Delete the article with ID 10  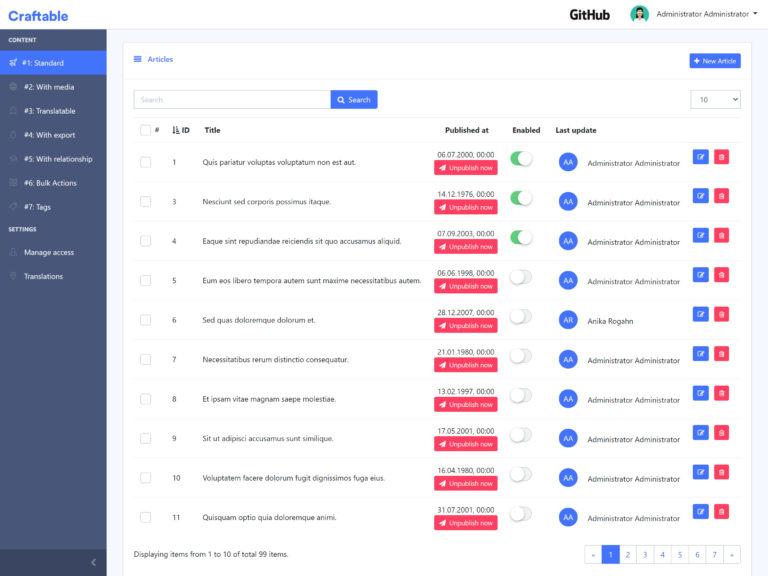(x=721, y=472)
